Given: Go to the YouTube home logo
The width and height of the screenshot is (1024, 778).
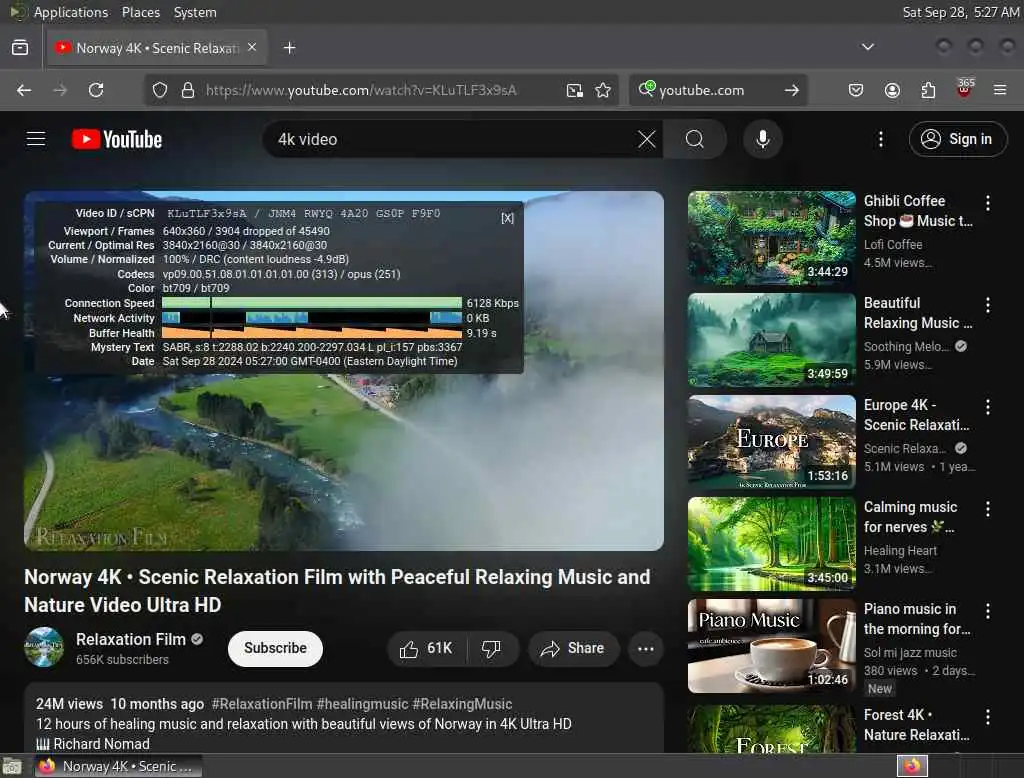Looking at the screenshot, I should tap(117, 139).
